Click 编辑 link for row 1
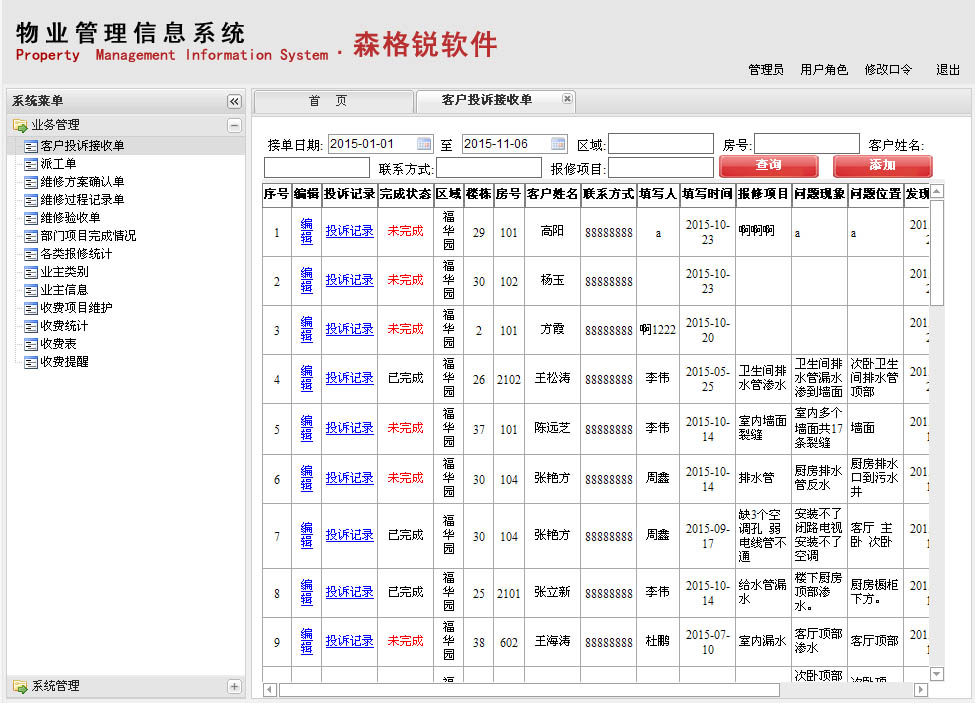This screenshot has height=703, width=975. 307,231
